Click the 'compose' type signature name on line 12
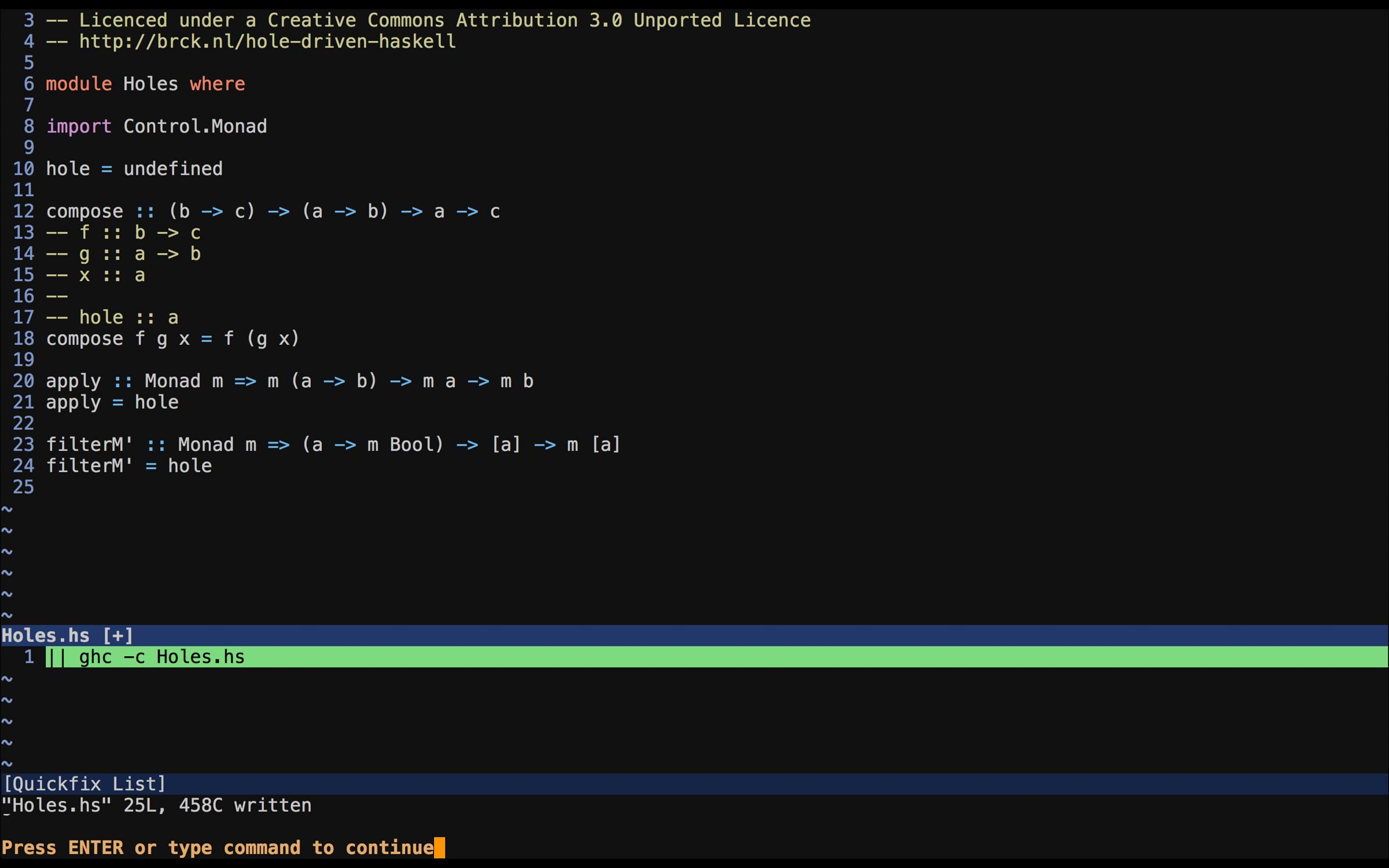Viewport: 1389px width, 868px height. (x=84, y=211)
